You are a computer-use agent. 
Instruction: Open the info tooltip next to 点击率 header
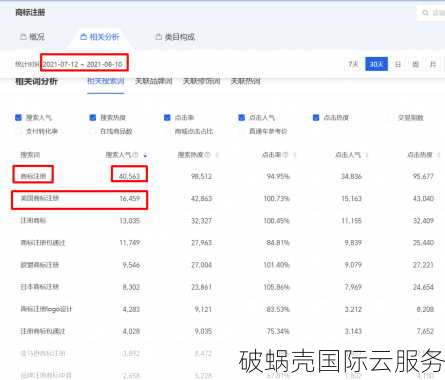click(x=286, y=155)
